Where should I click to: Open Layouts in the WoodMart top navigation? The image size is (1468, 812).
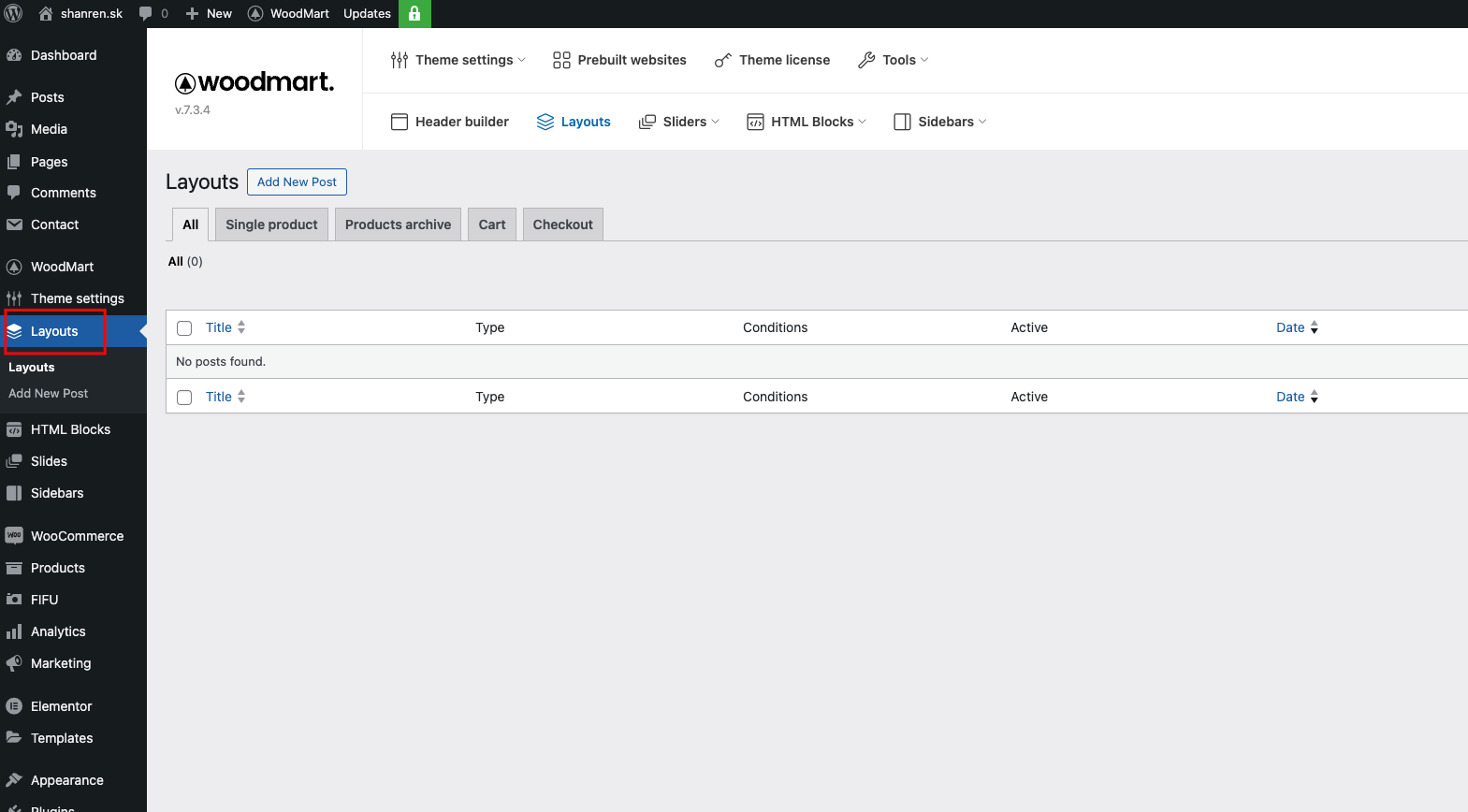coord(574,122)
